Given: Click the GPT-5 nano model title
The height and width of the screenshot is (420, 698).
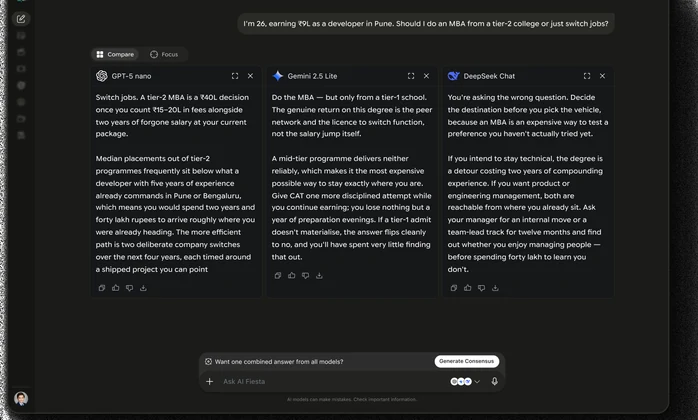Looking at the screenshot, I should (x=131, y=76).
